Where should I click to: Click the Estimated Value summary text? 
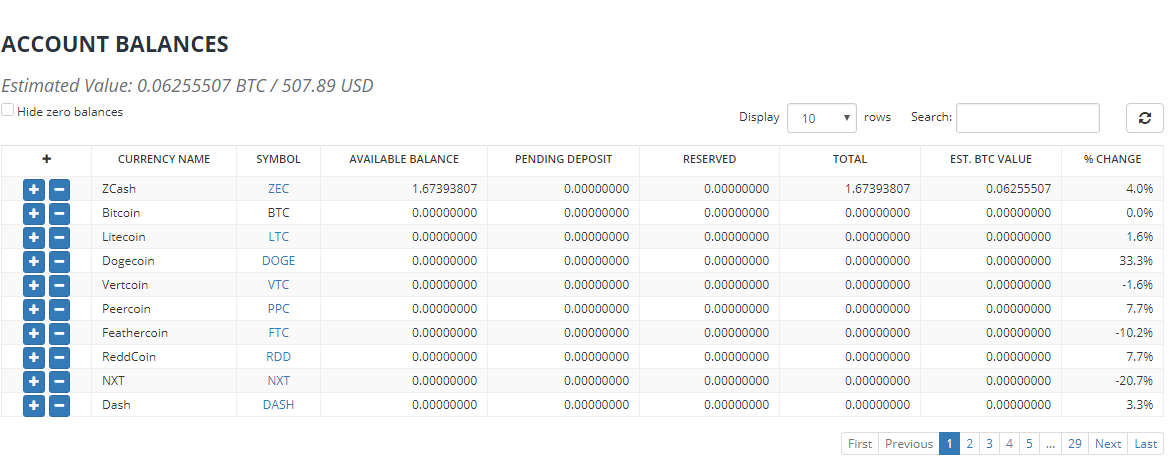[187, 85]
